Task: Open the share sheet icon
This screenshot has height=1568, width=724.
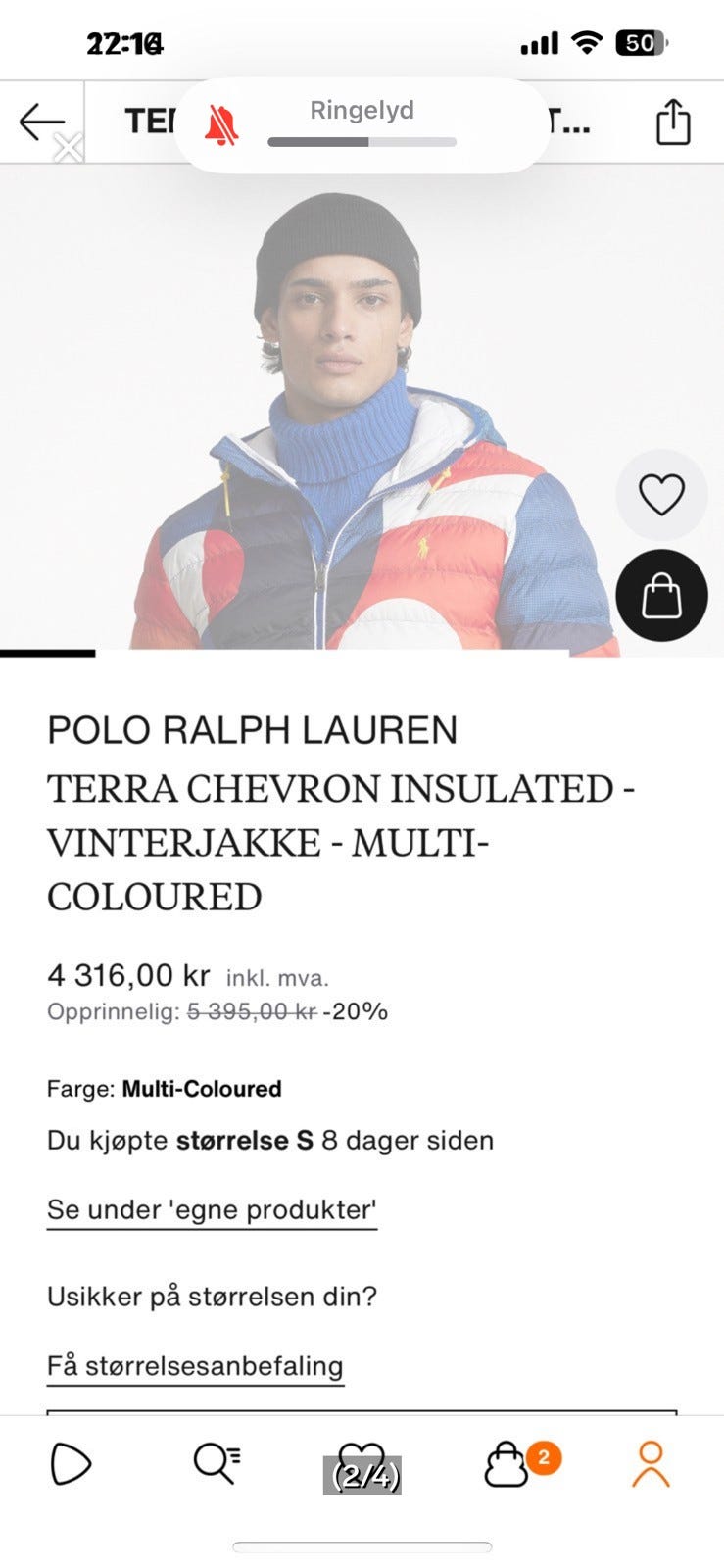Action: pos(673,122)
